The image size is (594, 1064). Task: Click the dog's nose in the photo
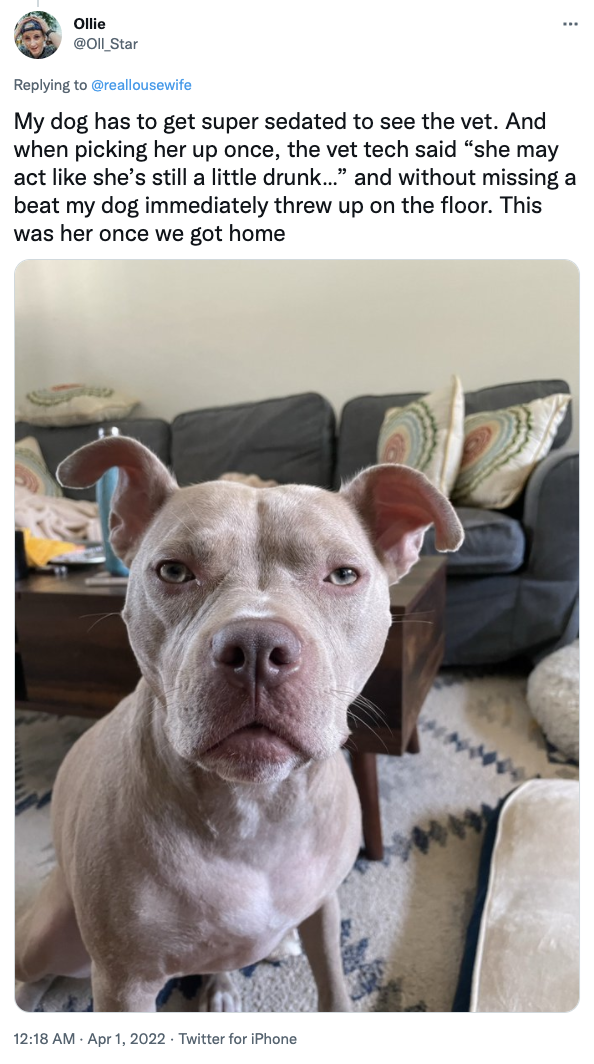257,653
